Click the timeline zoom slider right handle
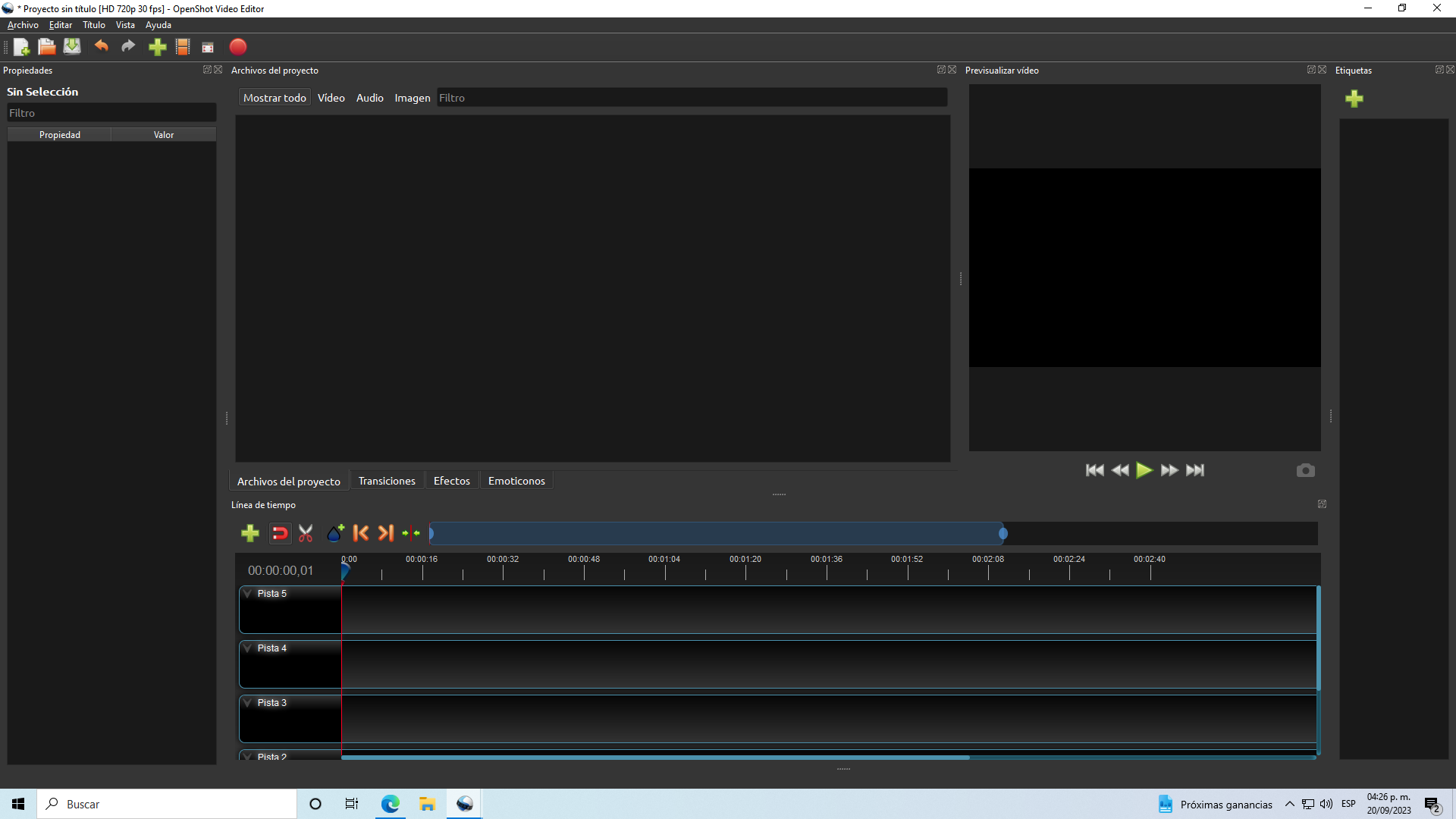Image resolution: width=1456 pixels, height=819 pixels. tap(1003, 534)
